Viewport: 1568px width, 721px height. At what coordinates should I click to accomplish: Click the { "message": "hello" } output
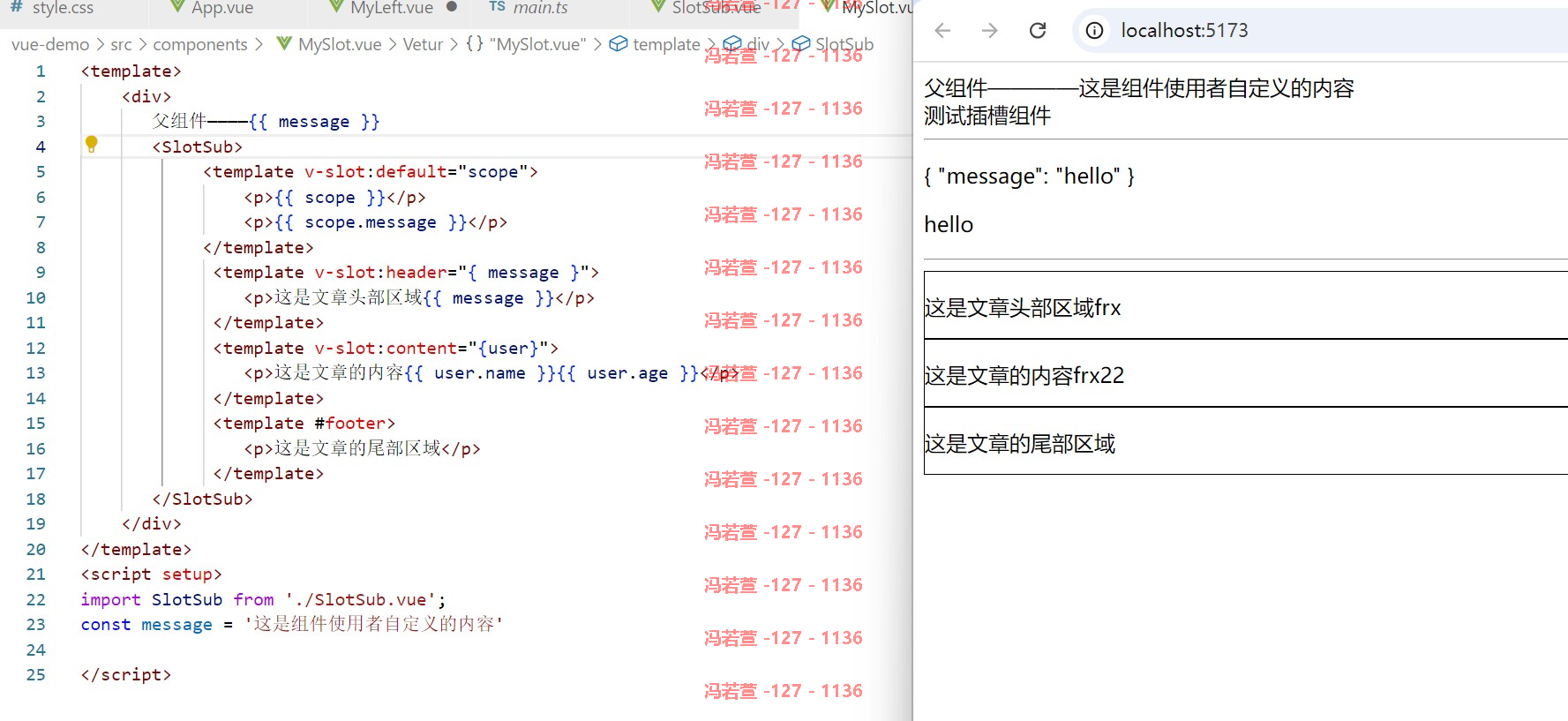[1029, 176]
